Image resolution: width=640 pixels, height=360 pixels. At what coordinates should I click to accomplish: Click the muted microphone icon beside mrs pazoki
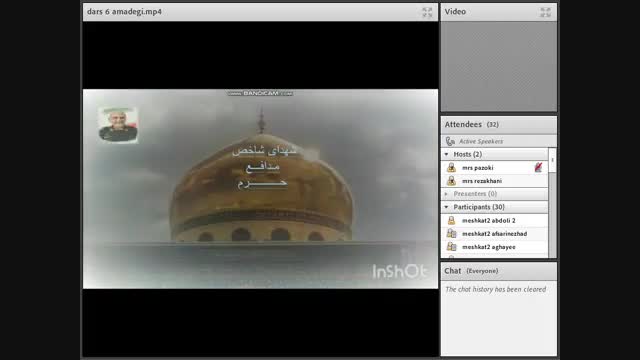click(538, 167)
